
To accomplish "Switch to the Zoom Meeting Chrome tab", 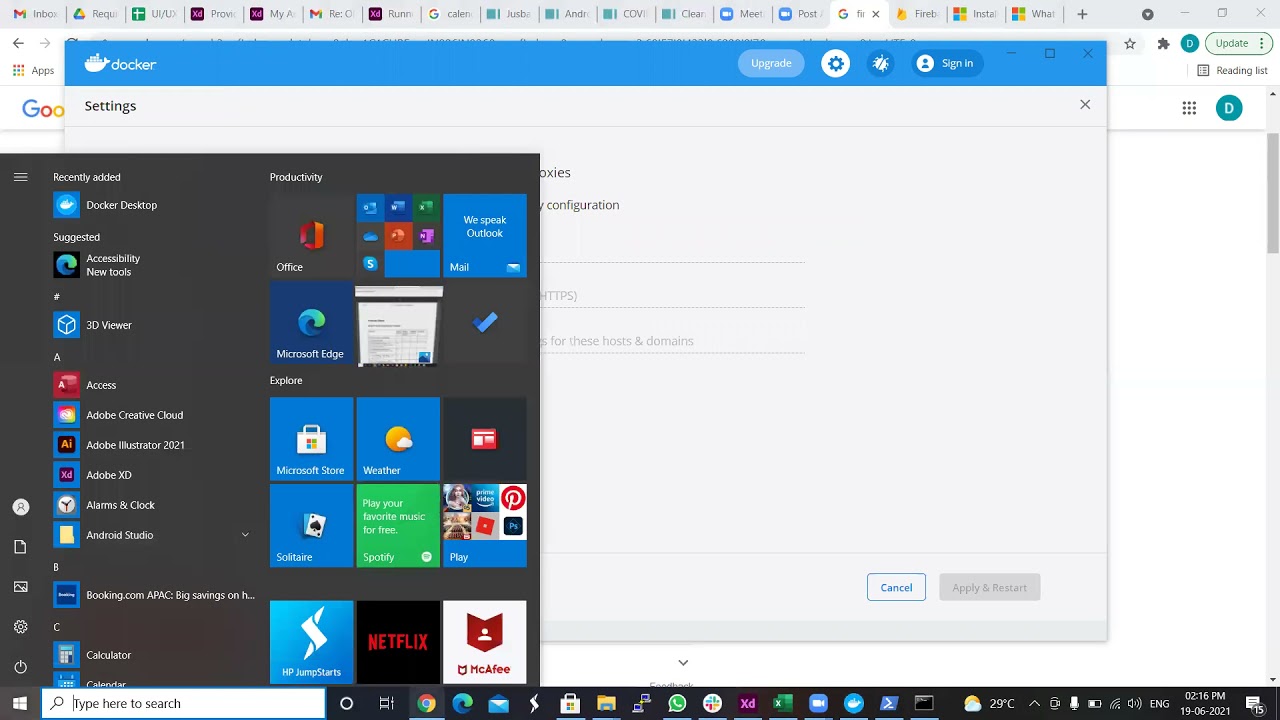I will point(743,14).
